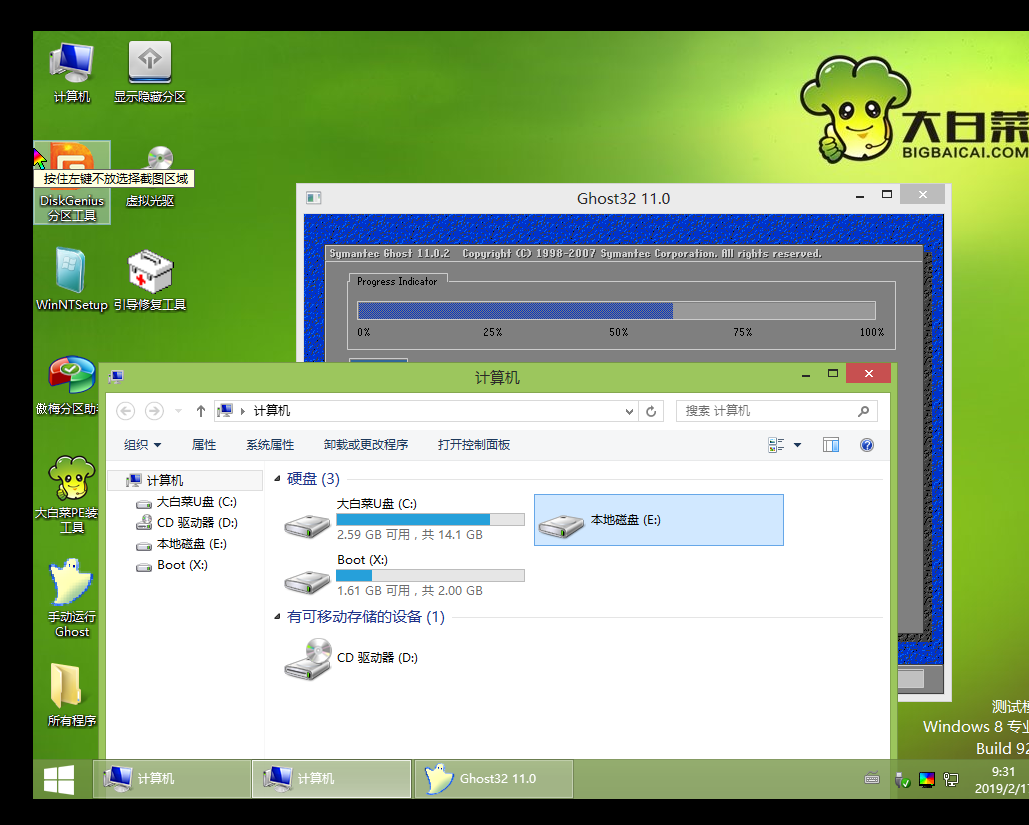Viewport: 1029px width, 825px height.
Task: Toggle the preview pane icon
Action: click(x=831, y=445)
